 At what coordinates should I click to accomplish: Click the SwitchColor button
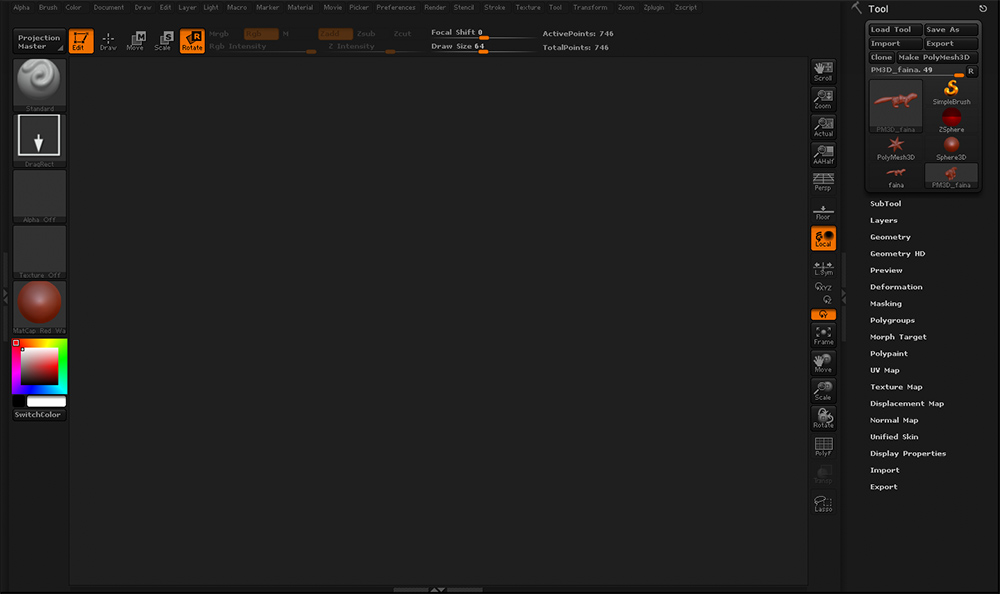(39, 415)
